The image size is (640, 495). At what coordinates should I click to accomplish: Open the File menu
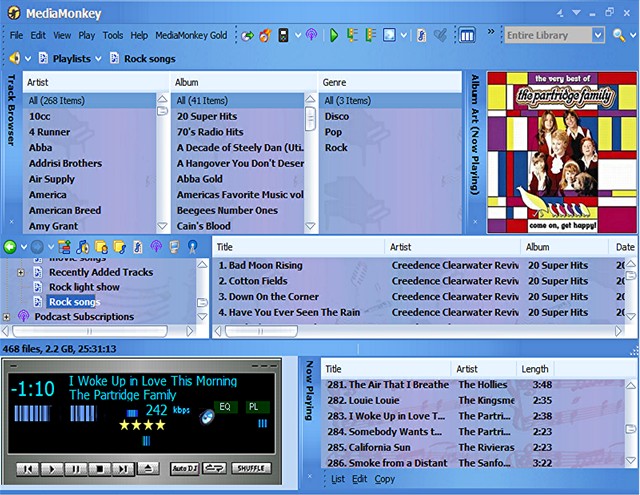pyautogui.click(x=16, y=36)
